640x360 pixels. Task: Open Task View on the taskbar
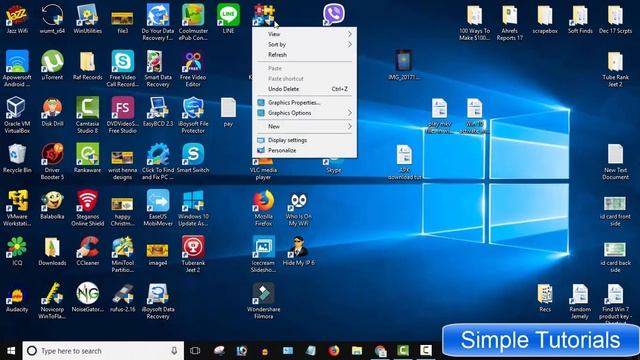coord(195,351)
